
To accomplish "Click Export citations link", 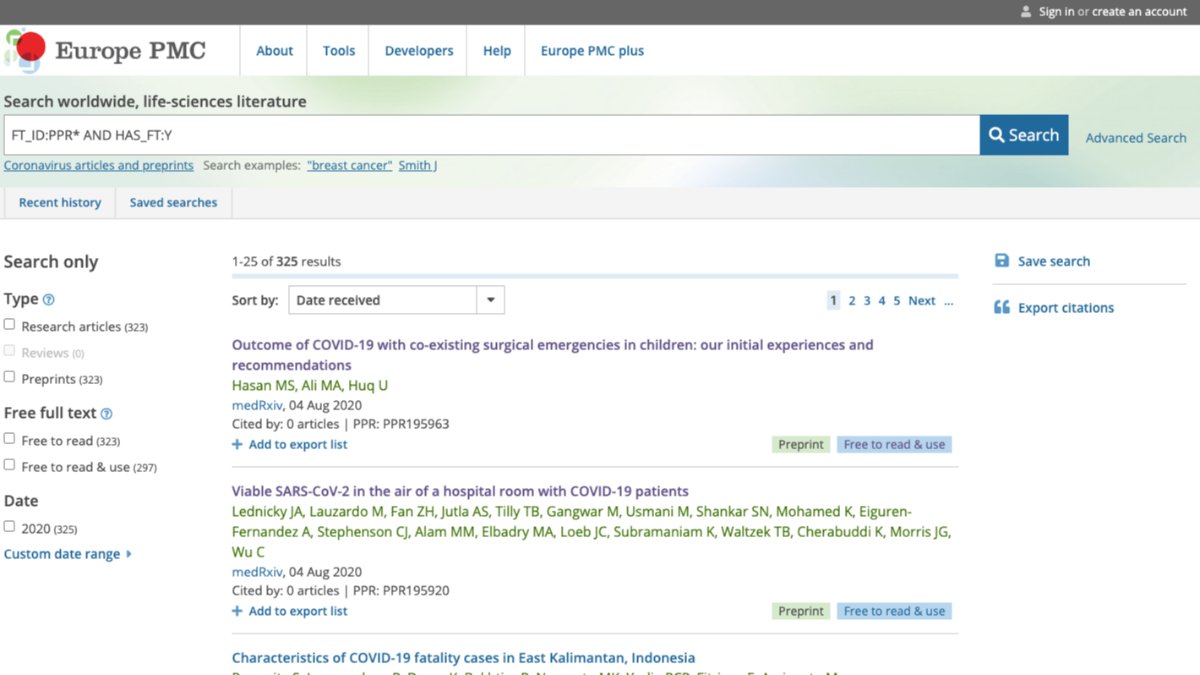I will click(x=1066, y=308).
